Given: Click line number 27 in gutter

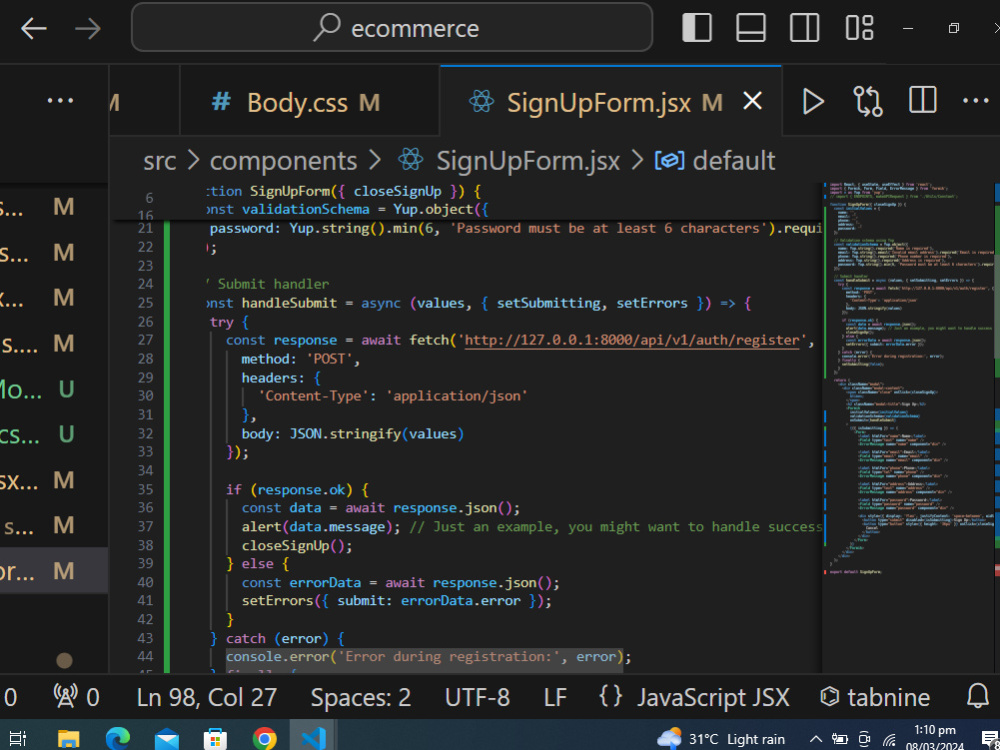Looking at the screenshot, I should coord(145,340).
